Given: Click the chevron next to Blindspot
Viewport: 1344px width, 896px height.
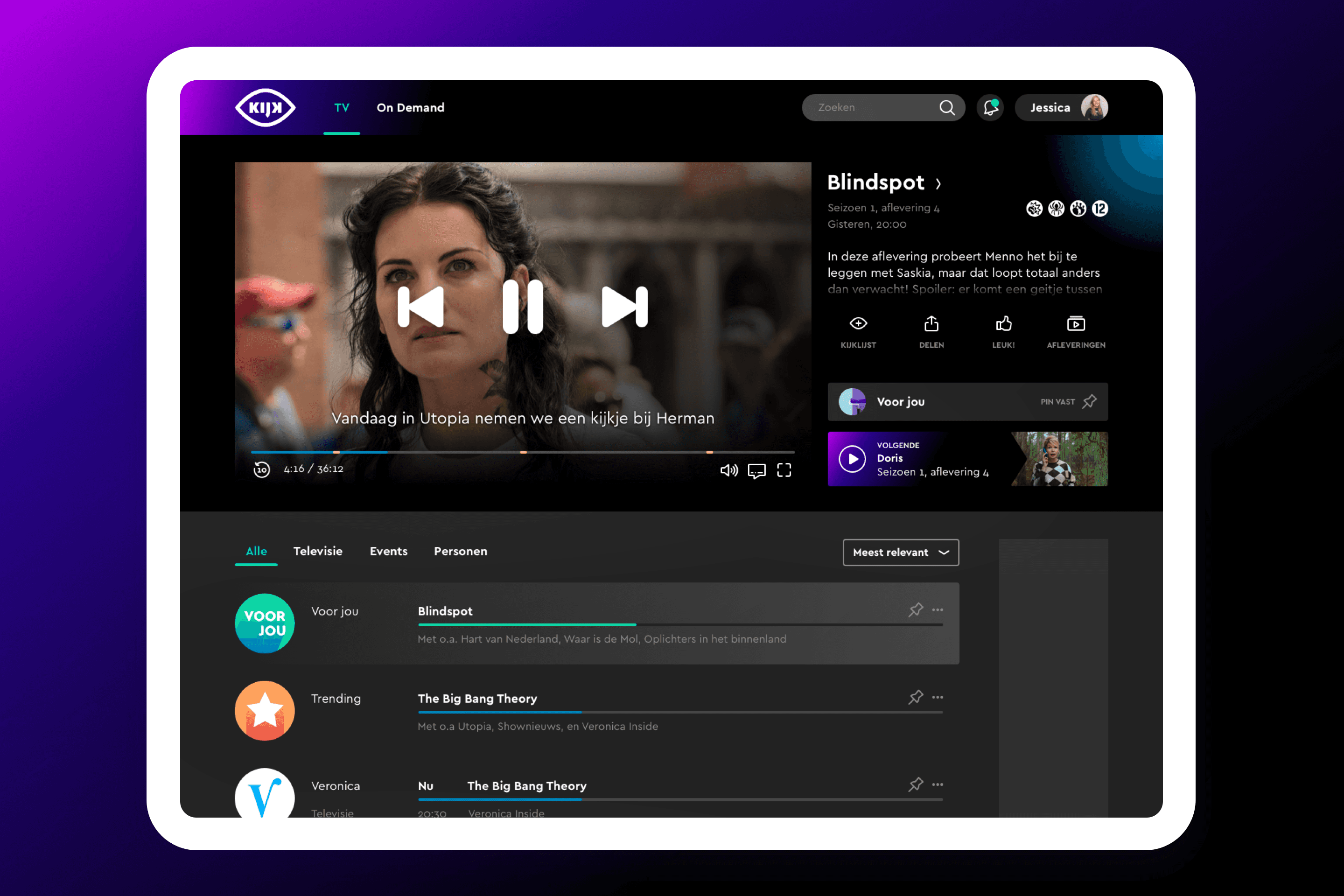Looking at the screenshot, I should (x=938, y=183).
